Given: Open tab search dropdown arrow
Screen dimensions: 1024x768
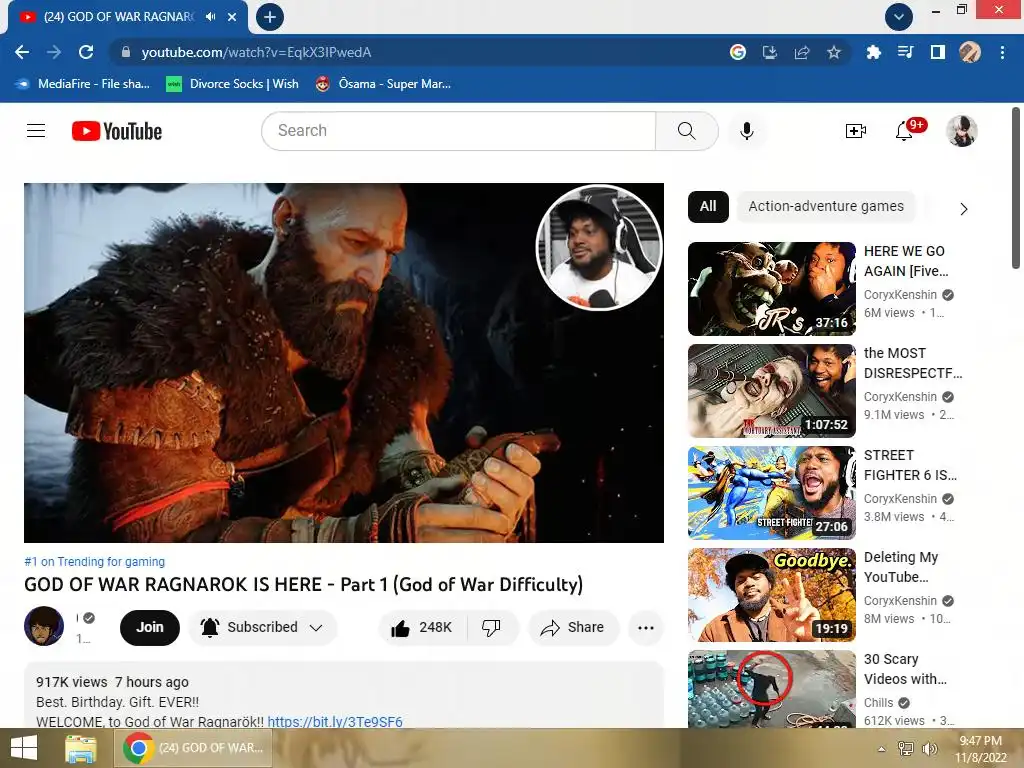Looking at the screenshot, I should pyautogui.click(x=899, y=17).
